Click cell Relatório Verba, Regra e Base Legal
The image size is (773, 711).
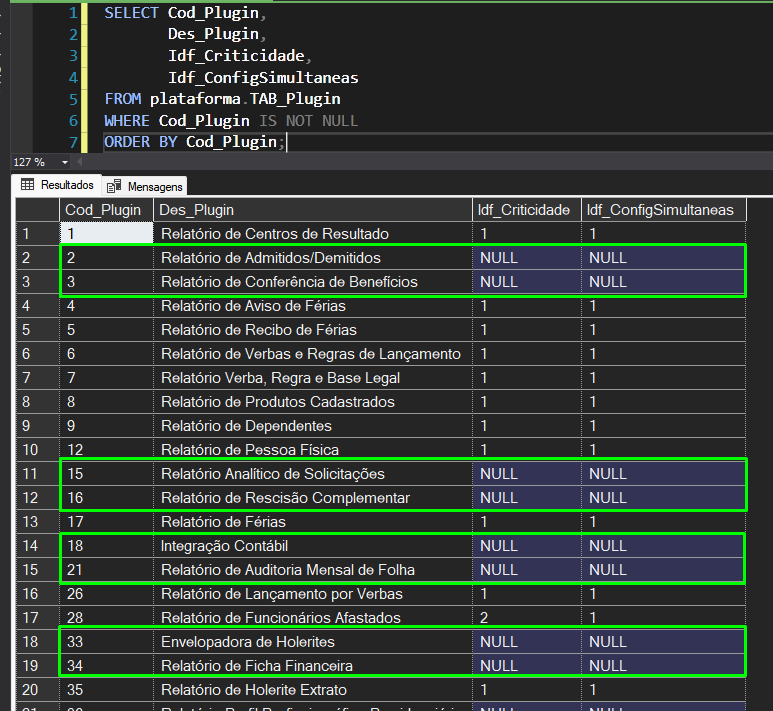pos(313,378)
